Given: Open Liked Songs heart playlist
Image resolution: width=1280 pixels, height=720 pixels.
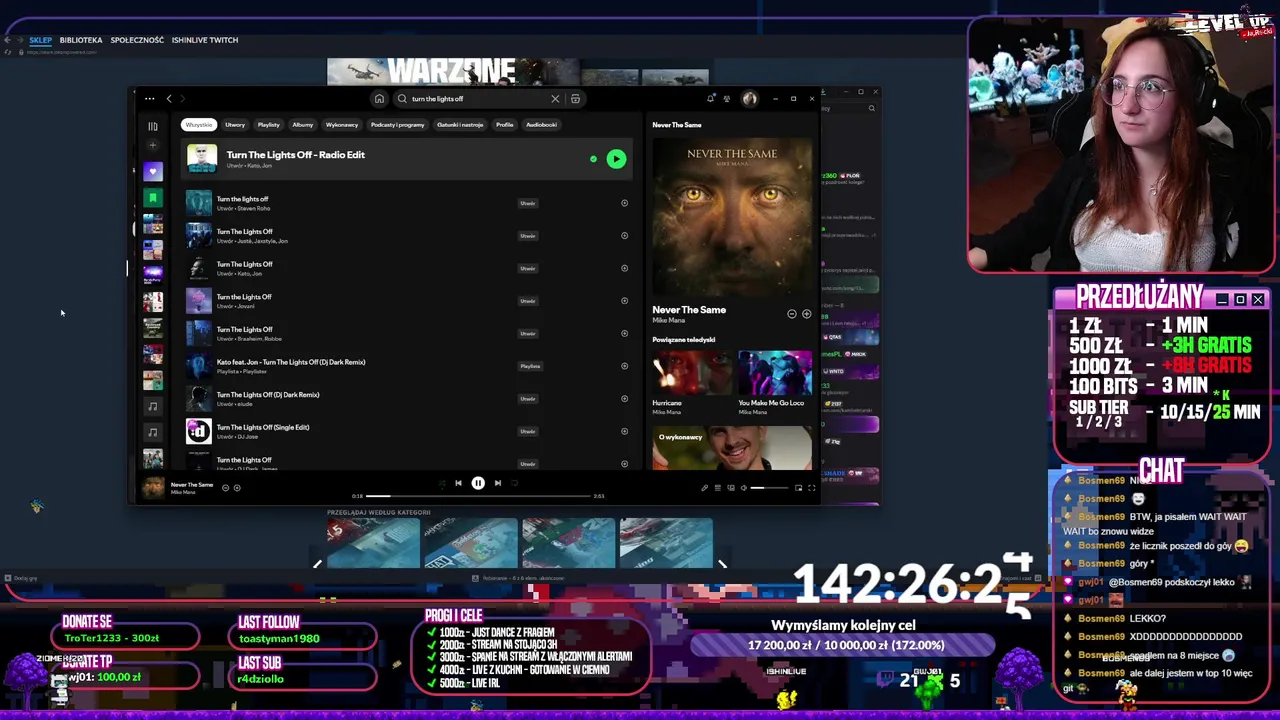Looking at the screenshot, I should tap(153, 172).
